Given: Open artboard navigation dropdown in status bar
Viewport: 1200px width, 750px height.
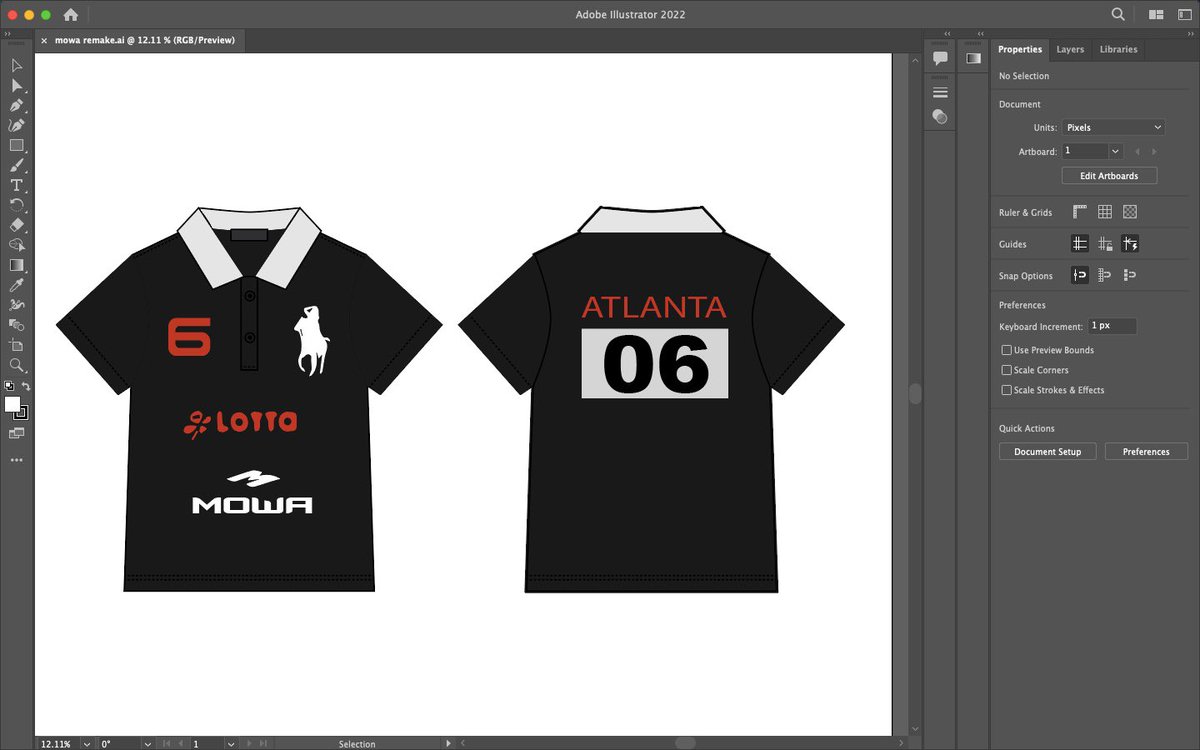Looking at the screenshot, I should pyautogui.click(x=230, y=744).
